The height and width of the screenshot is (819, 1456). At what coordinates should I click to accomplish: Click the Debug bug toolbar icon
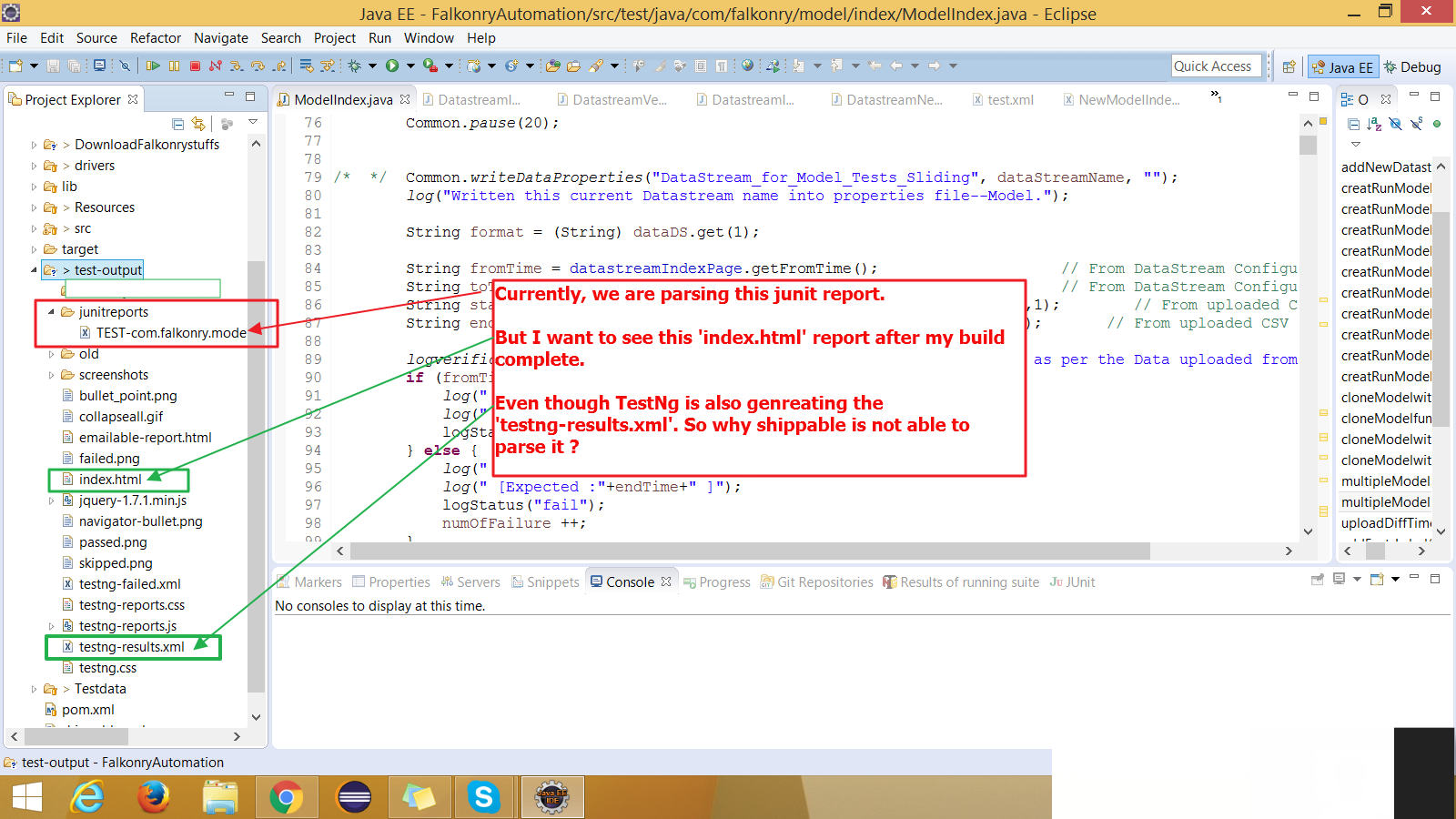(x=354, y=66)
